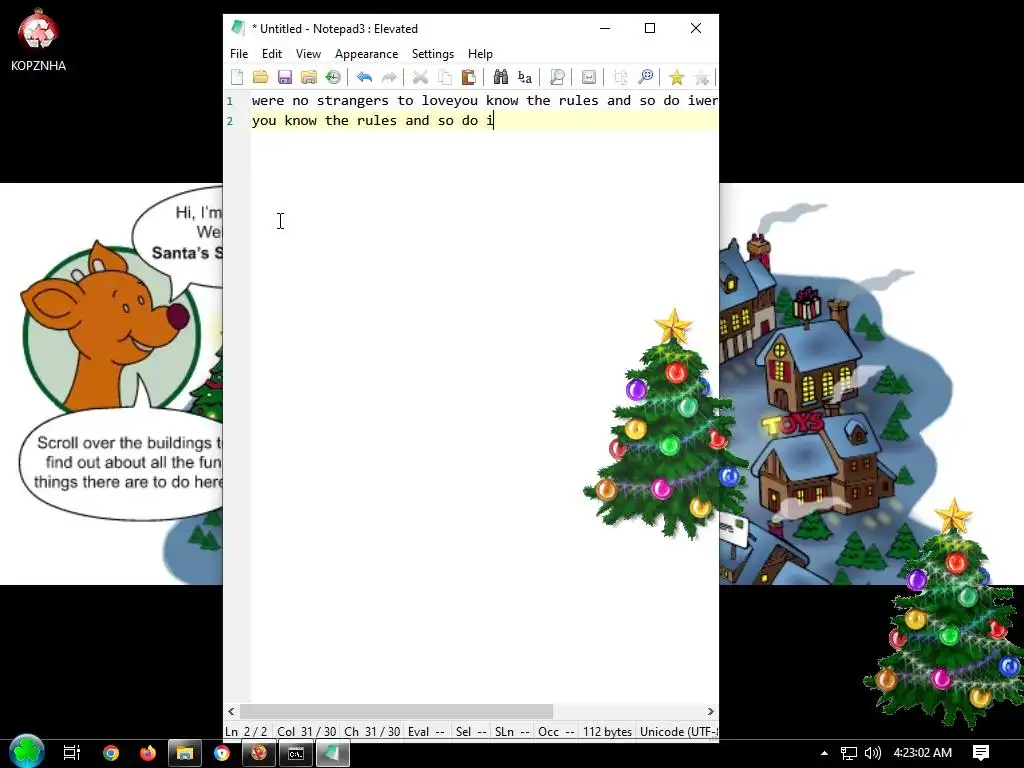Image resolution: width=1024 pixels, height=768 pixels.
Task: Click the volume speaker tray icon
Action: pos(872,753)
